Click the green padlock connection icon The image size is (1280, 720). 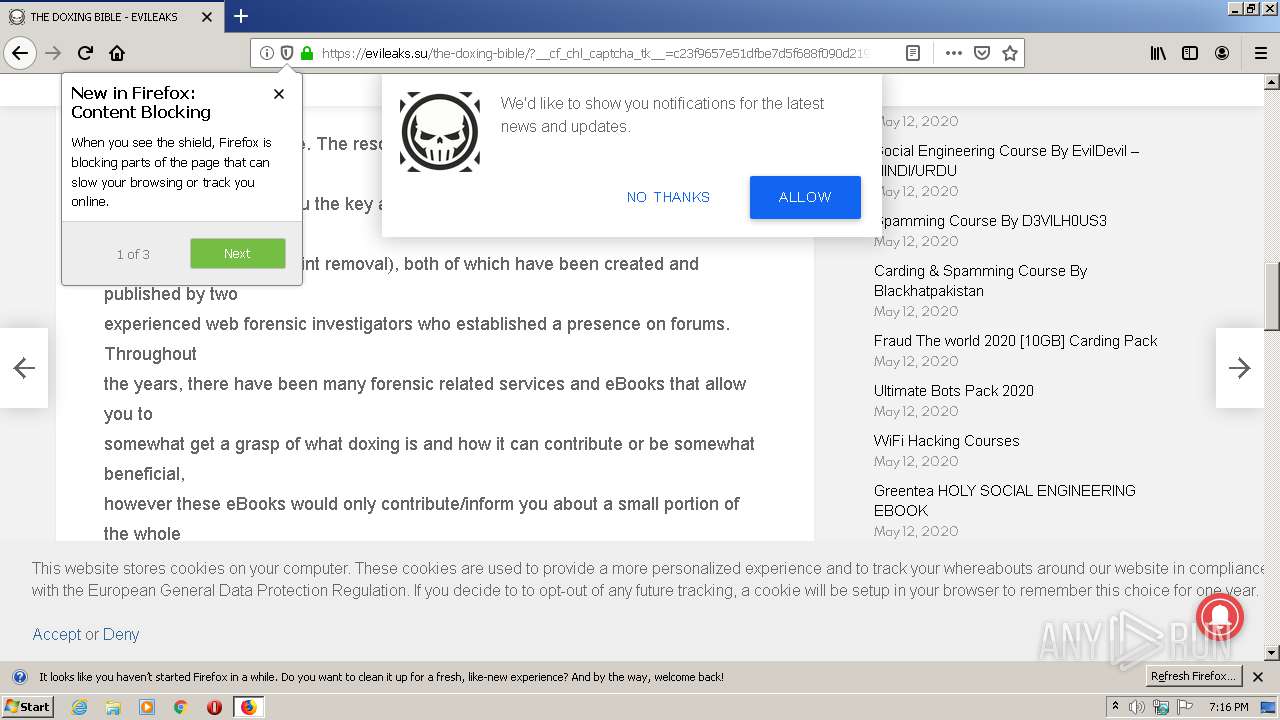pyautogui.click(x=307, y=53)
